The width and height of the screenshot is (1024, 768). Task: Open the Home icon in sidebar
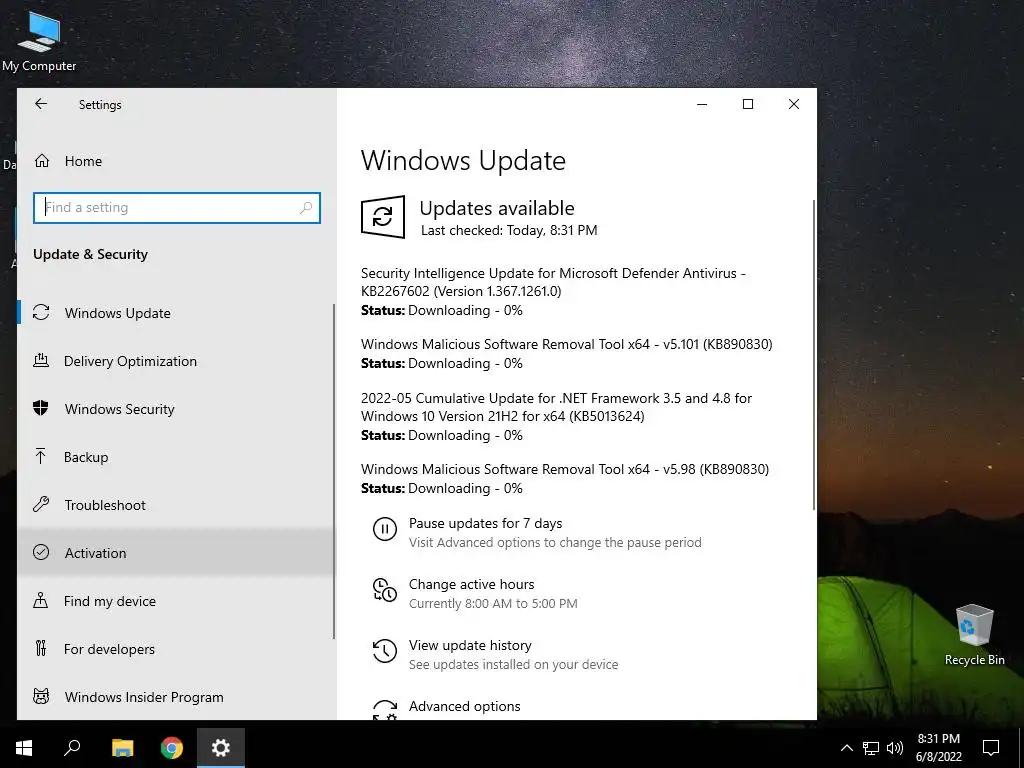[42, 161]
